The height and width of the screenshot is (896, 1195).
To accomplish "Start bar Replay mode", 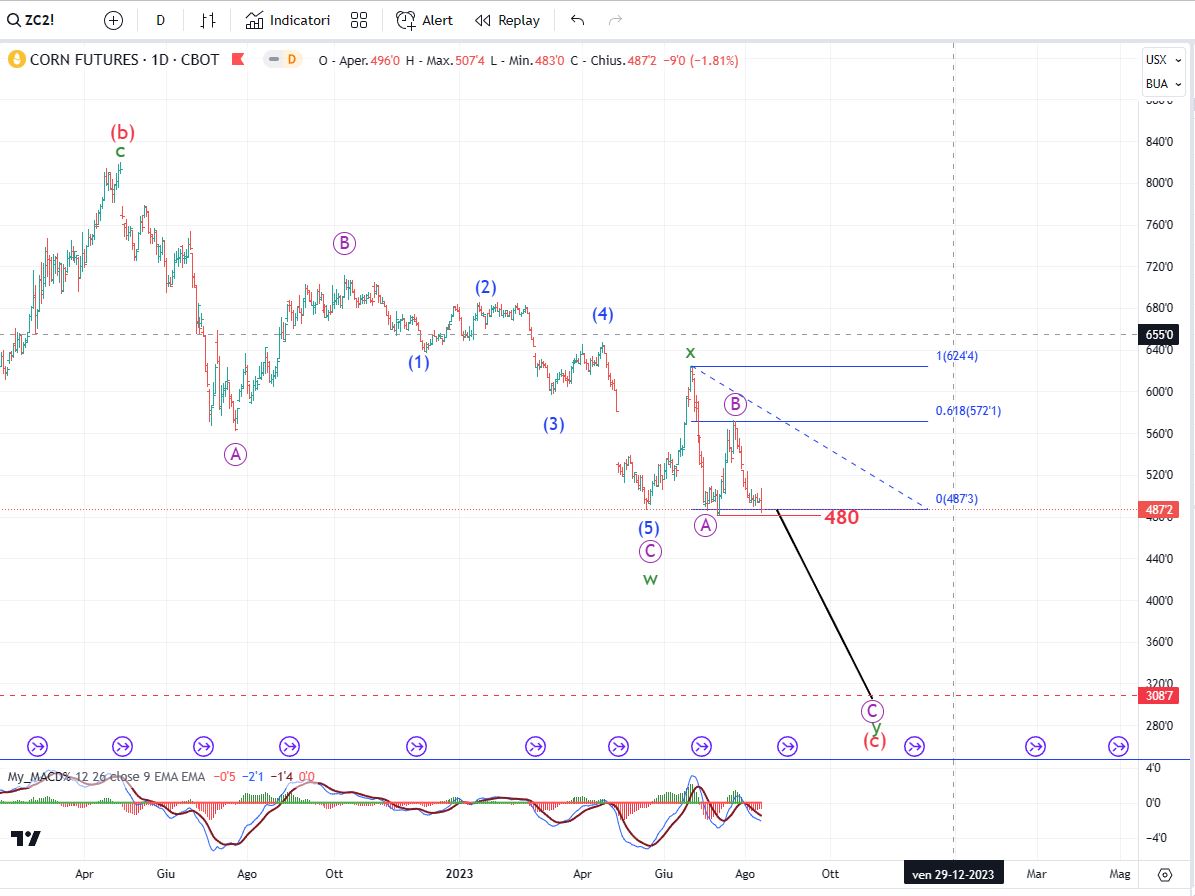I will pos(508,21).
